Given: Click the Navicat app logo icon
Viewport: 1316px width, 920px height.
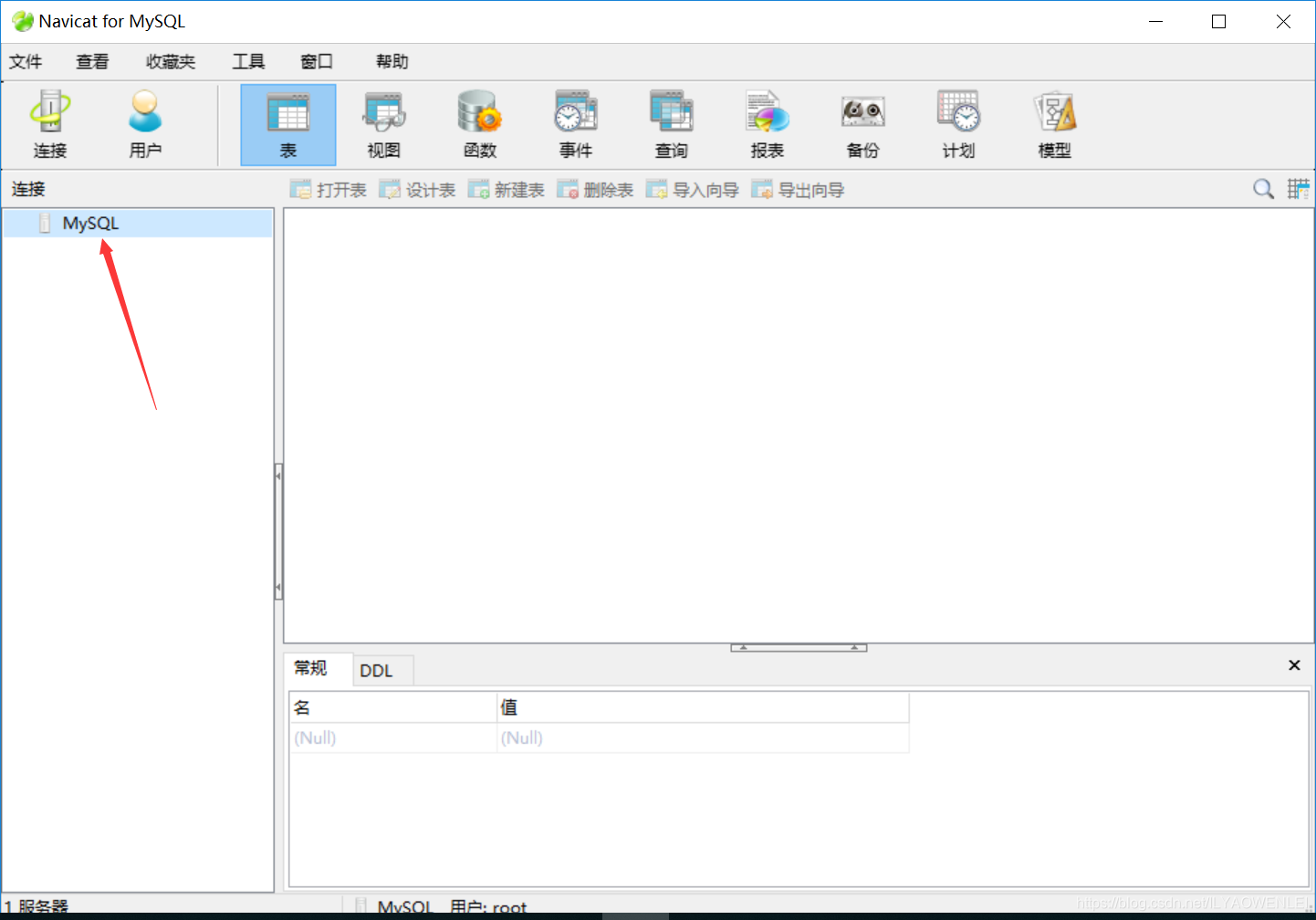Looking at the screenshot, I should coord(22,21).
